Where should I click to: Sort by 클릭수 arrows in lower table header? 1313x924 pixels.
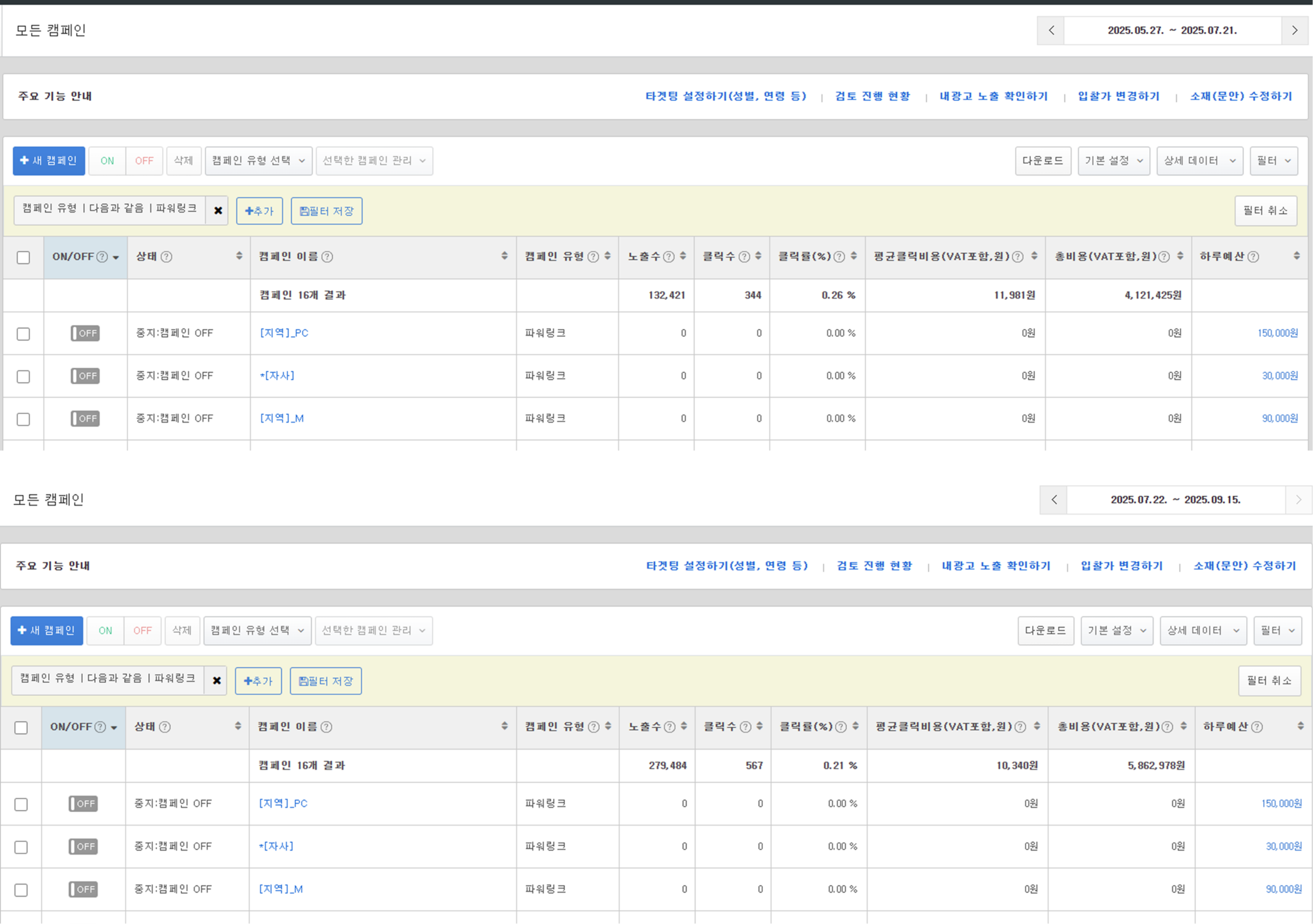point(759,726)
